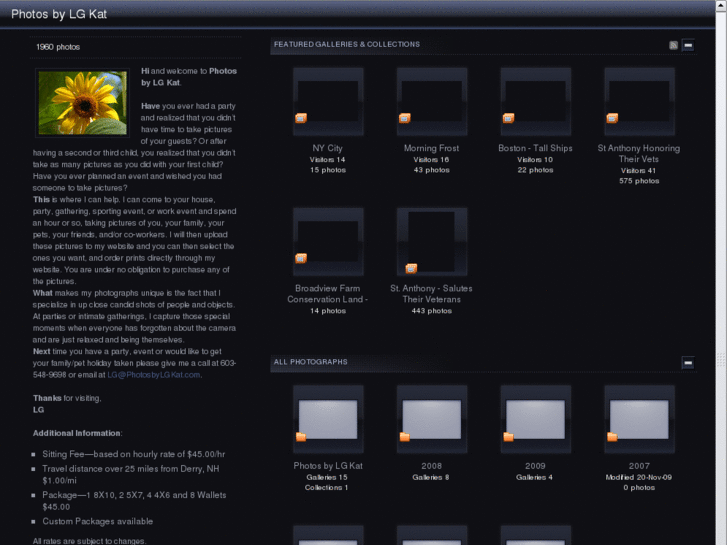727x545 pixels.
Task: Follow the Boston - Tall Ships title link
Action: tap(535, 148)
